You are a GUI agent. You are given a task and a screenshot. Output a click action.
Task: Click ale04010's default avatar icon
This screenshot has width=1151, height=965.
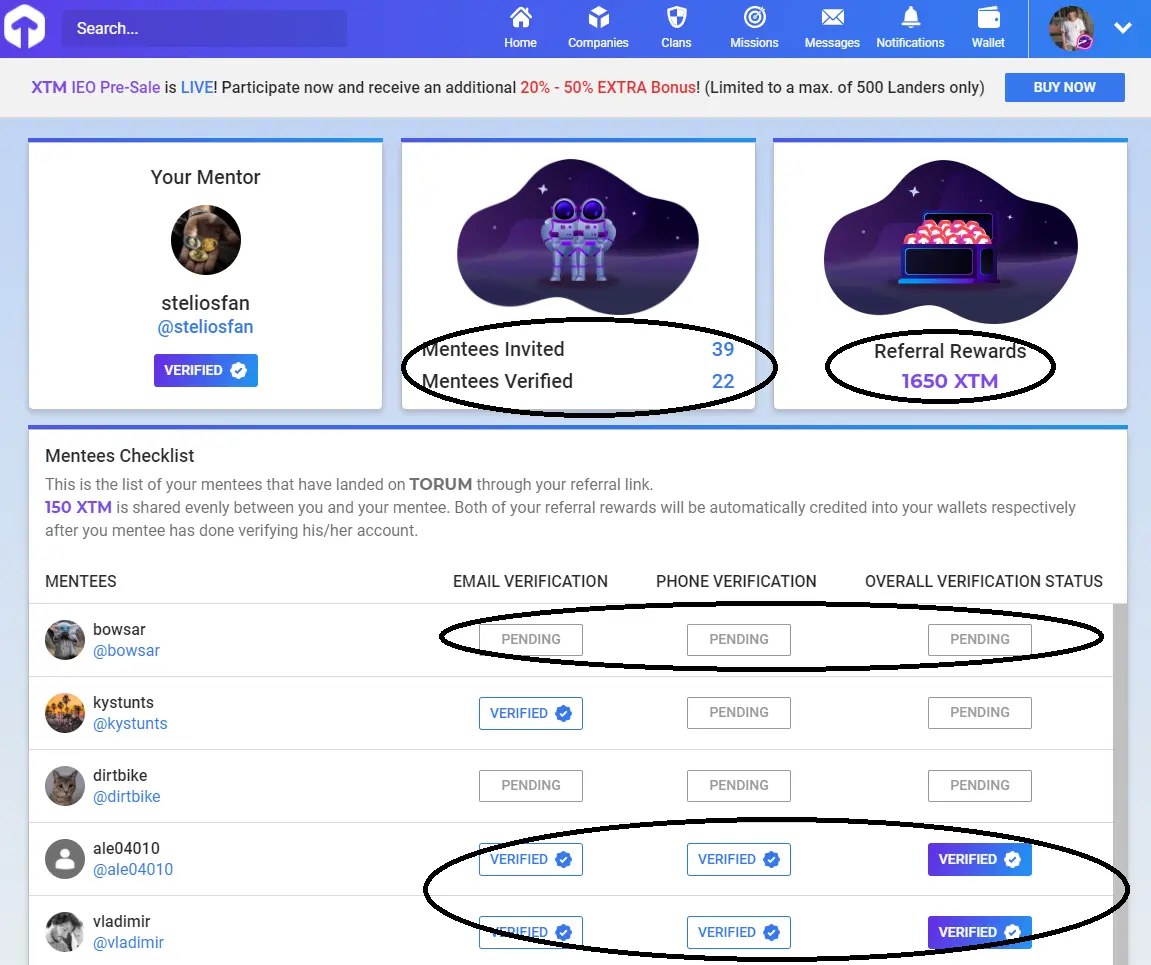(65, 859)
